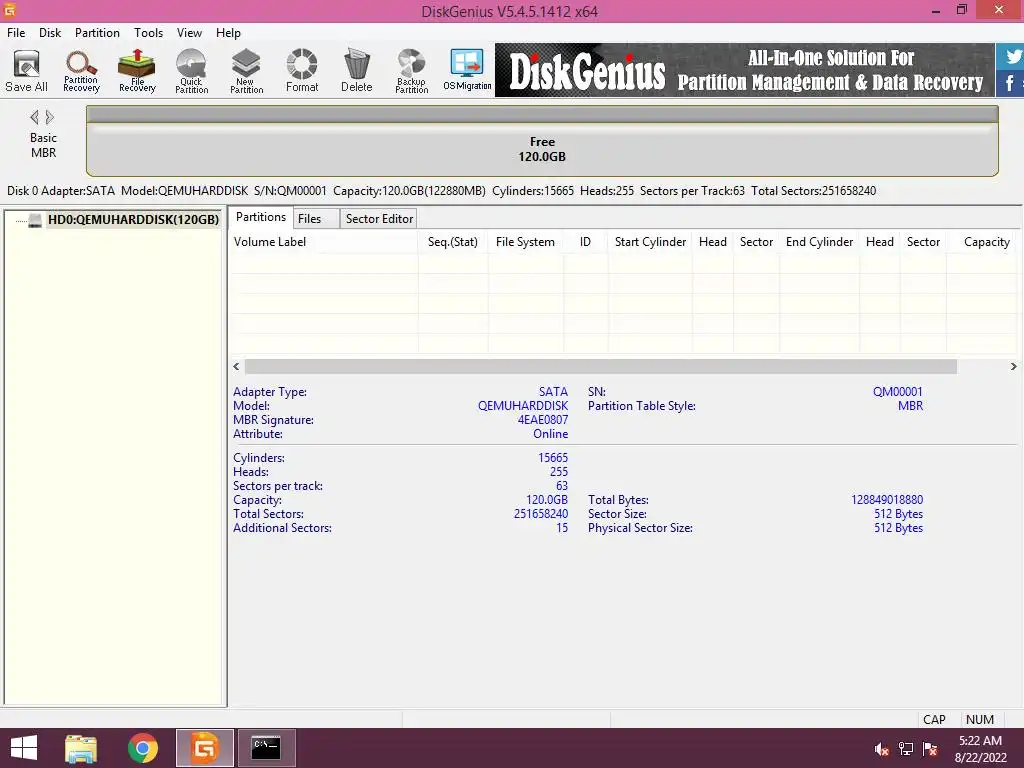The height and width of the screenshot is (768, 1024).
Task: Launch Google Chrome from taskbar
Action: click(143, 748)
